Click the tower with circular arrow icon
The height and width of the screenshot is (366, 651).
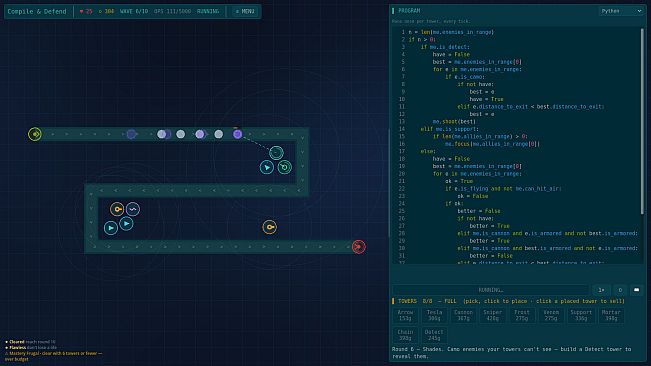pos(284,167)
